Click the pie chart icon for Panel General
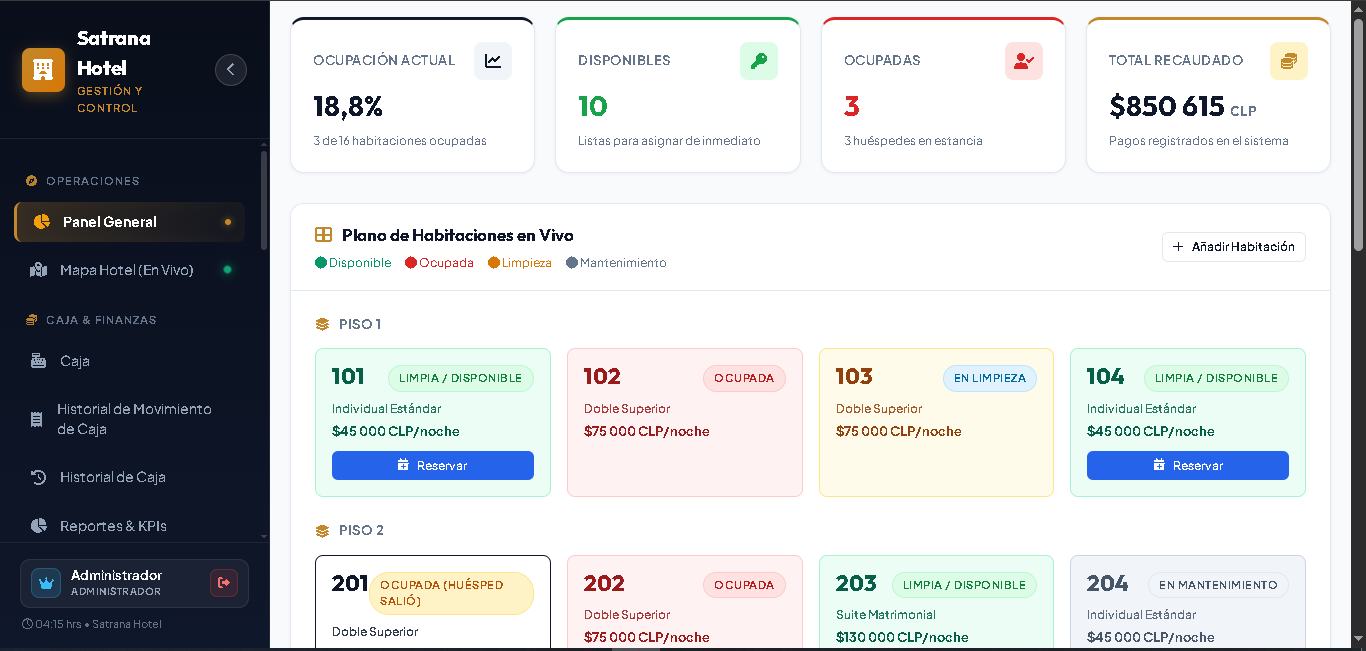Viewport: 1366px width, 651px height. [x=42, y=222]
